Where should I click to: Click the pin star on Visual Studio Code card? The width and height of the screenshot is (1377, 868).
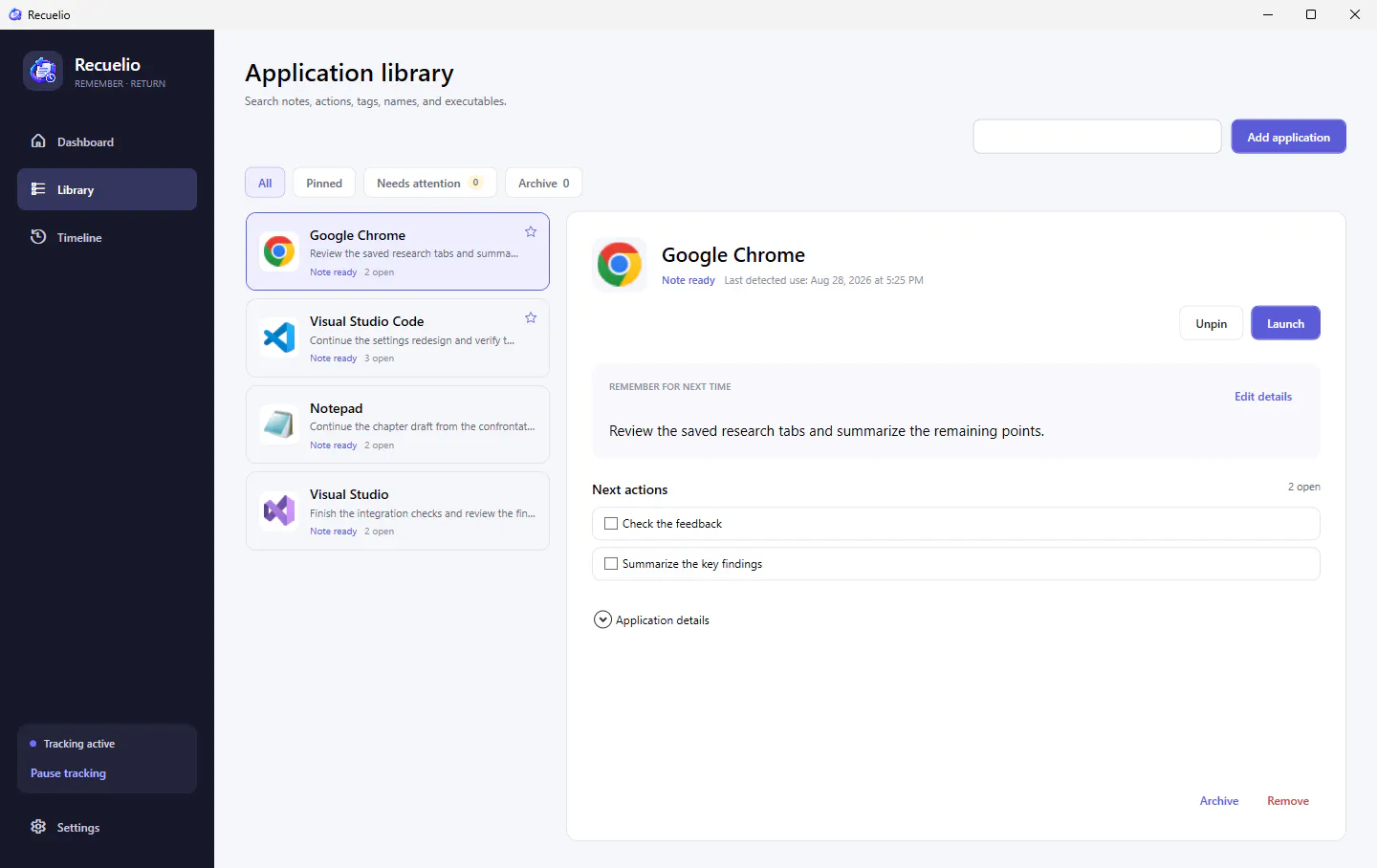tap(531, 317)
